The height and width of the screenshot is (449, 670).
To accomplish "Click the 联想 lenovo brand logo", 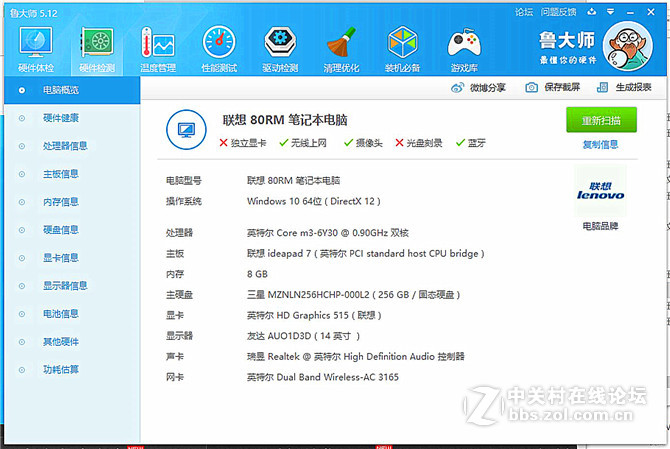I will [x=600, y=191].
